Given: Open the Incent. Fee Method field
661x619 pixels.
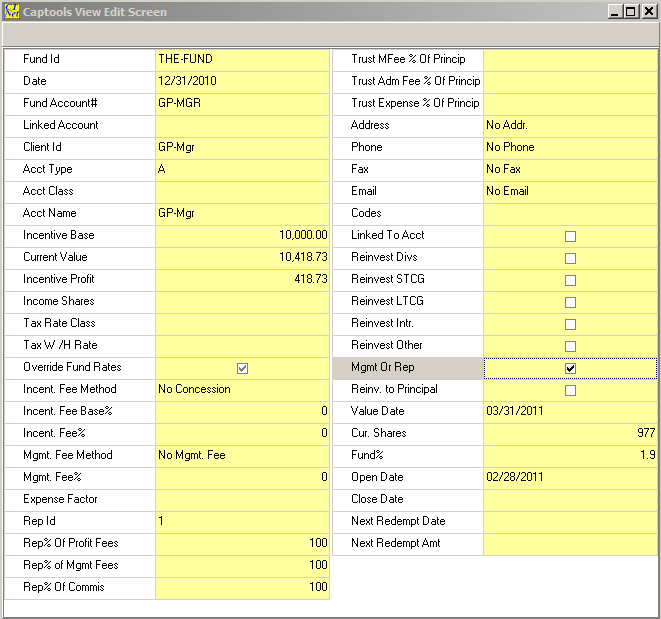Looking at the screenshot, I should coord(242,389).
